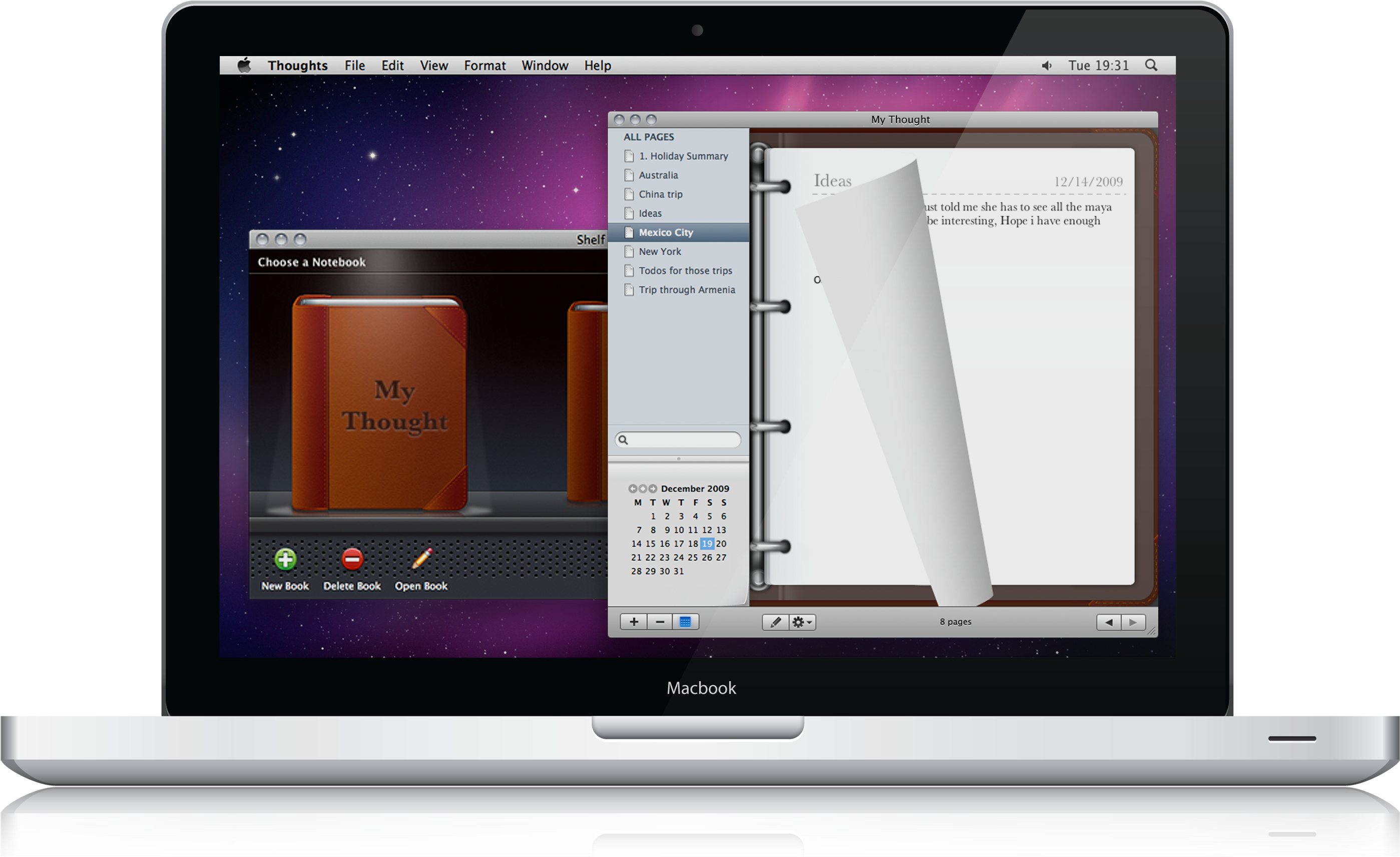The image size is (1400, 857).
Task: Click the magnifier icon in search field
Action: [623, 440]
